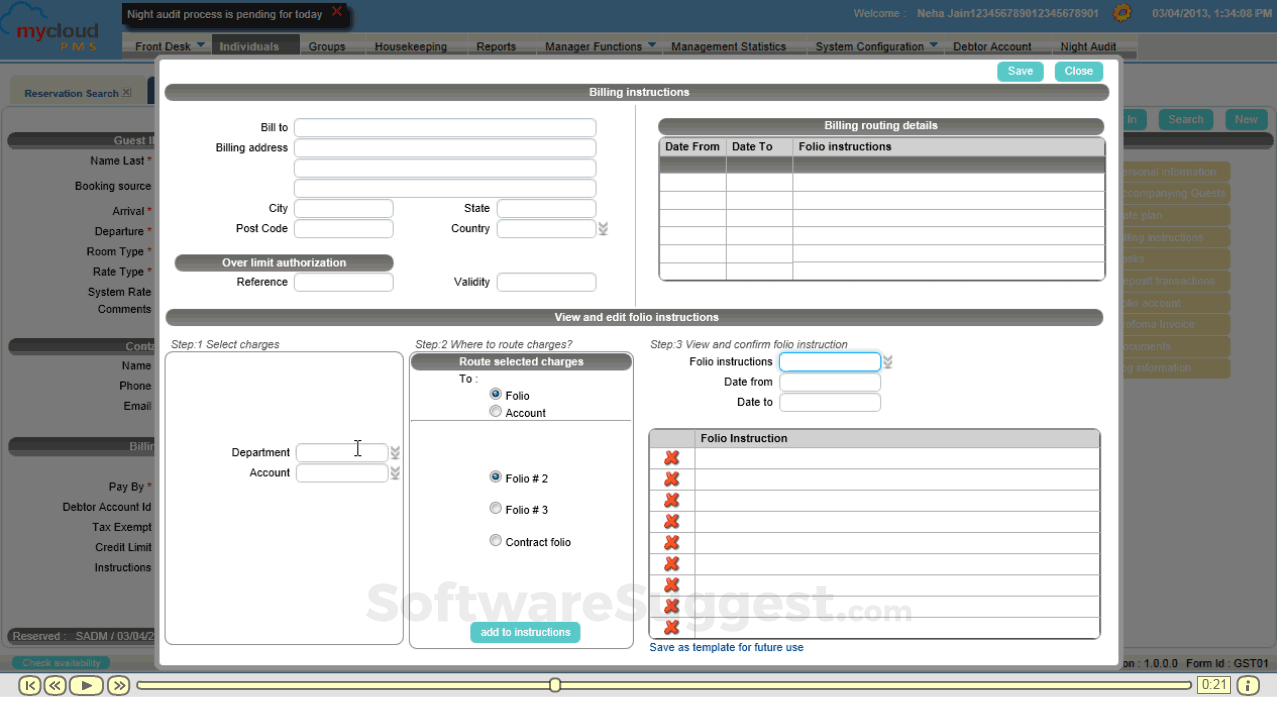Image resolution: width=1277 pixels, height=701 pixels.
Task: Select the Contract folio option
Action: pos(496,541)
